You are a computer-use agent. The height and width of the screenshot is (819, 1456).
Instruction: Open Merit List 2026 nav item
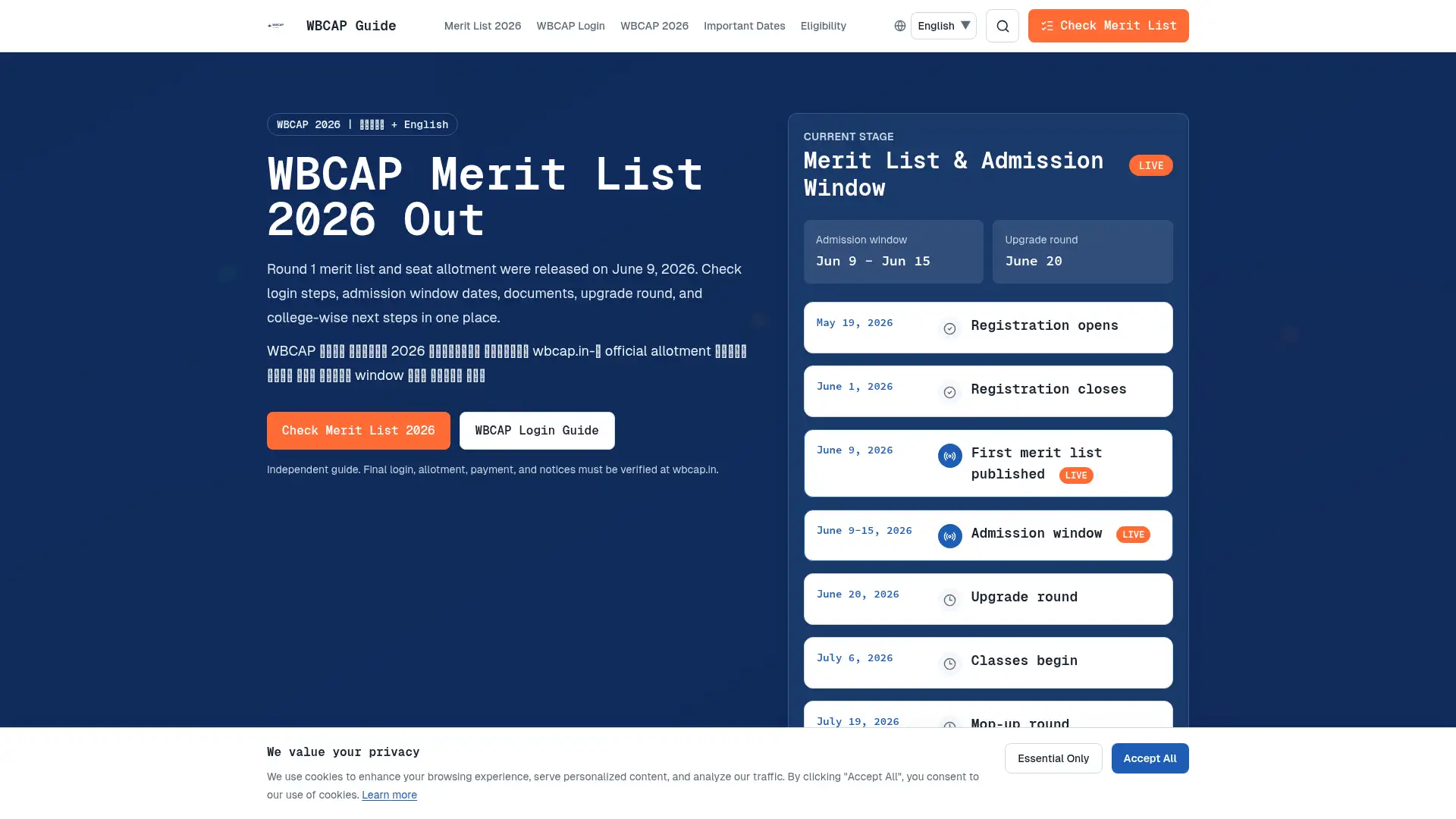pyautogui.click(x=482, y=26)
